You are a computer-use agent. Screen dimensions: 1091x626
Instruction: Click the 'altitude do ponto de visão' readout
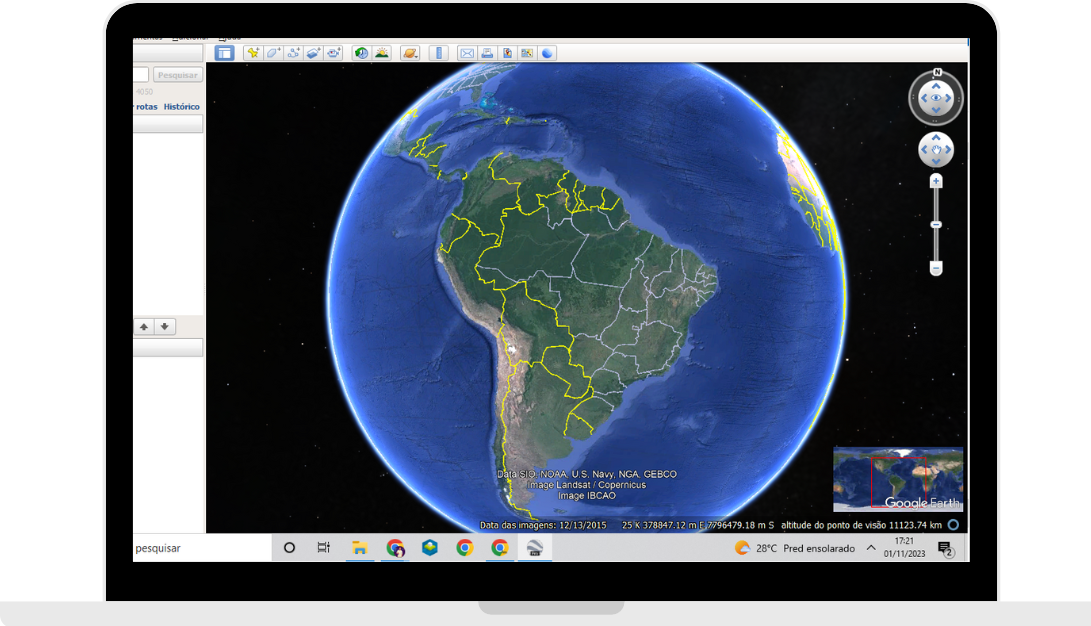coord(861,525)
